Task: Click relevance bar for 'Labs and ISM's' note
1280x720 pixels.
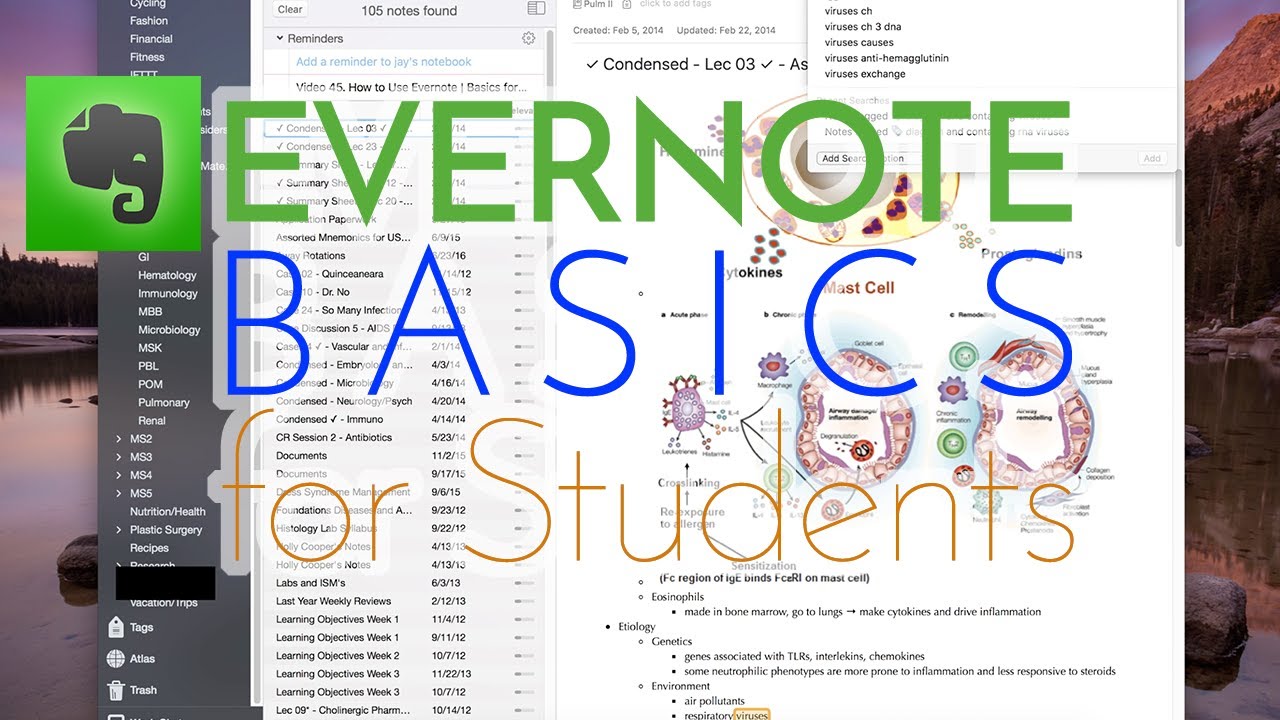Action: coord(525,583)
